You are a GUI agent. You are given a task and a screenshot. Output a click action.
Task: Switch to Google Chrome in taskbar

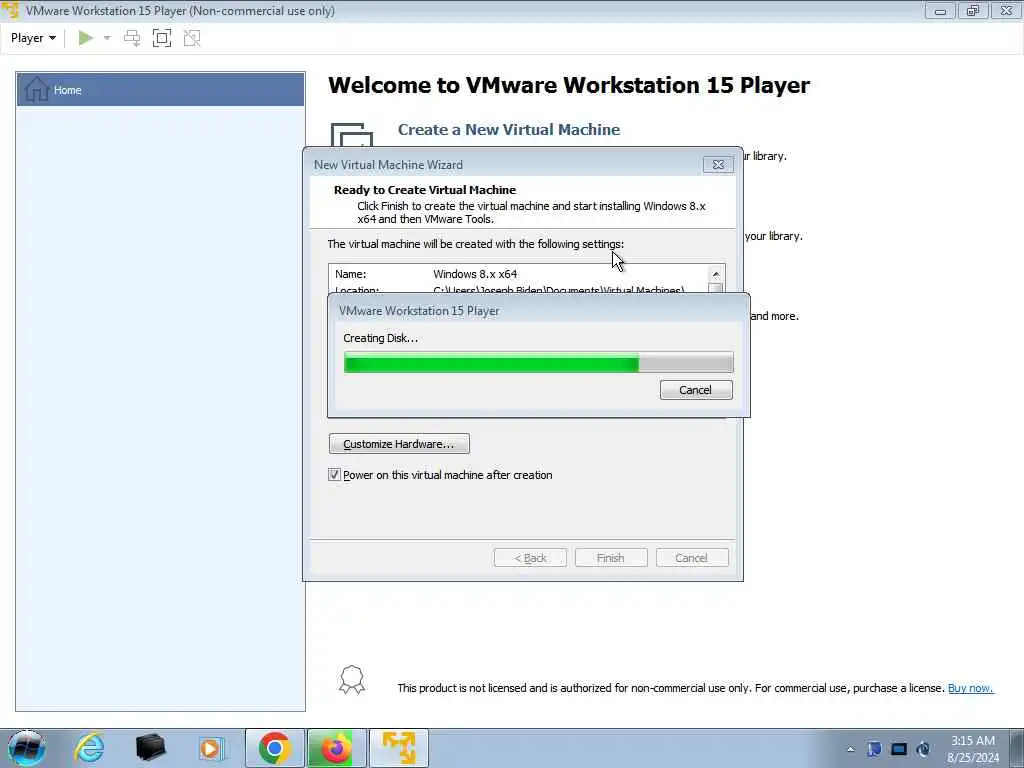(x=274, y=748)
